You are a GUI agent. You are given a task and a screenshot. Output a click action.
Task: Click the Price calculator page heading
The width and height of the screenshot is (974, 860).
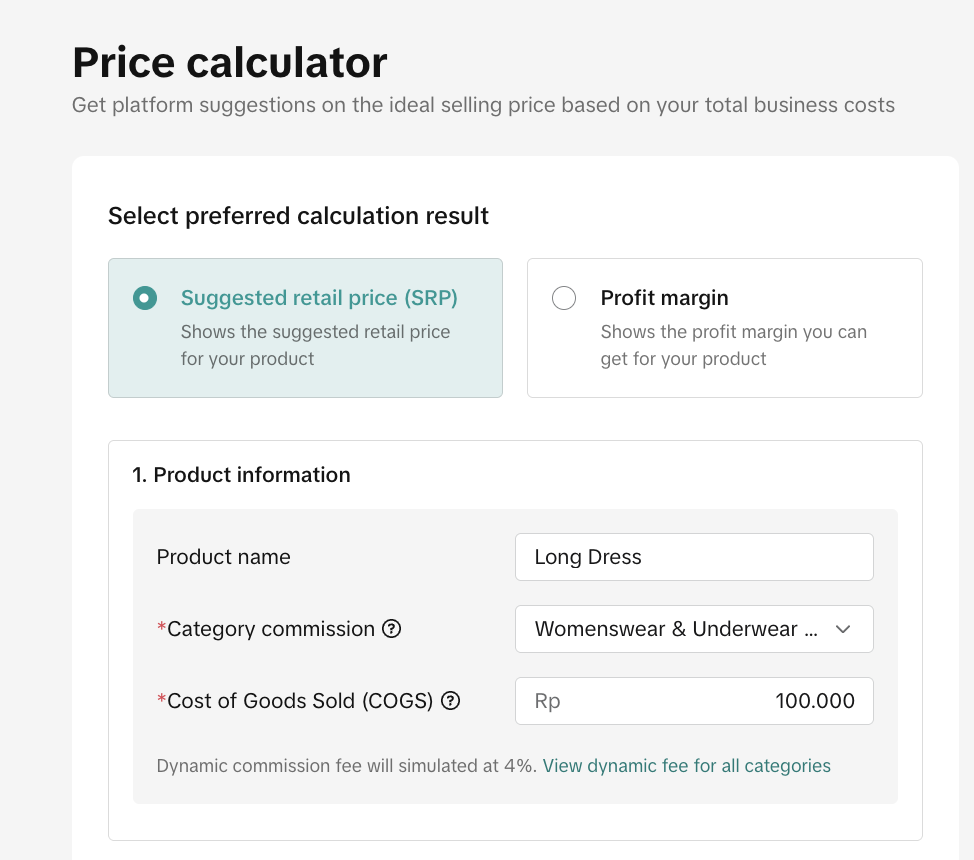pos(229,63)
